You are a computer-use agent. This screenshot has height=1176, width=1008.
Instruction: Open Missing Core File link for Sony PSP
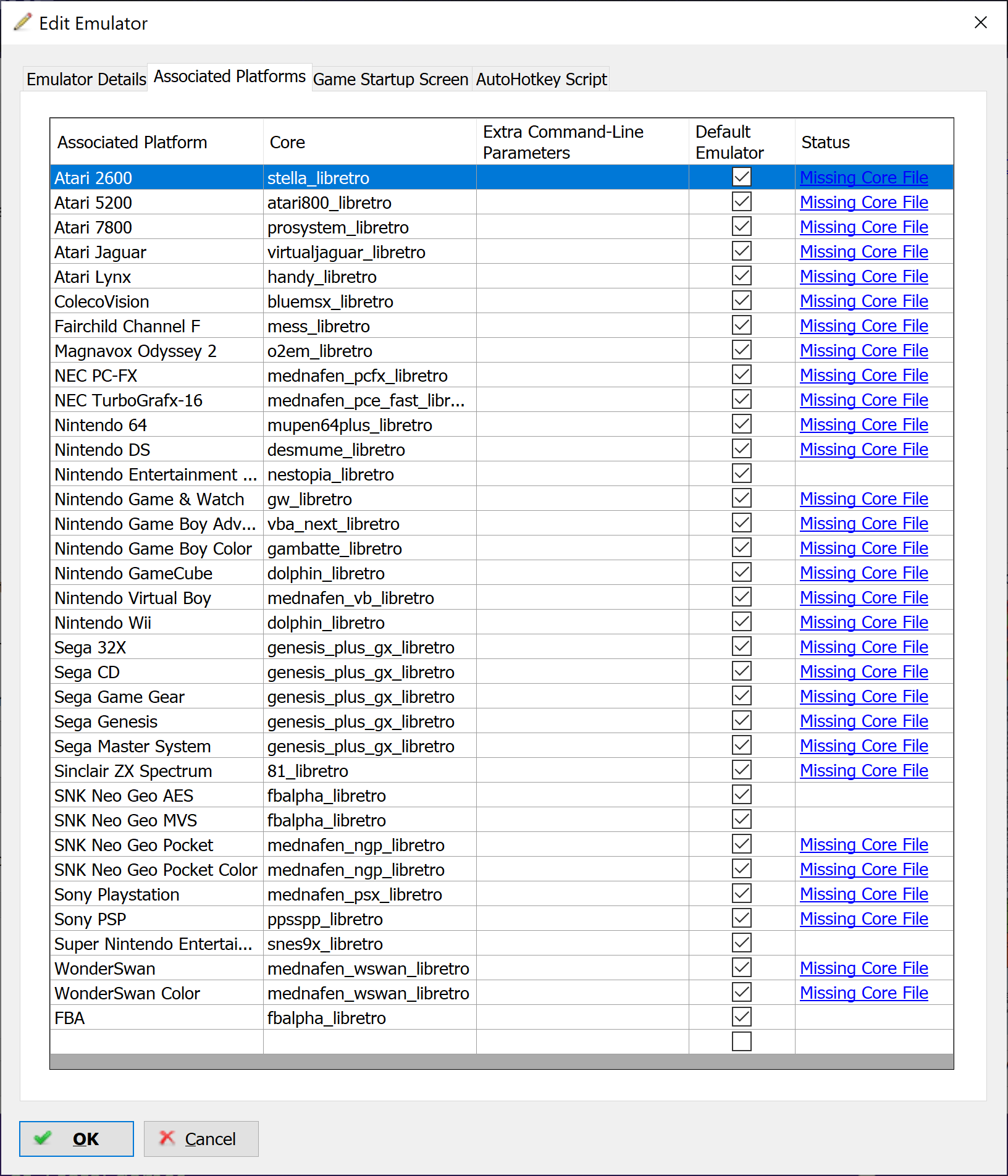pos(863,919)
